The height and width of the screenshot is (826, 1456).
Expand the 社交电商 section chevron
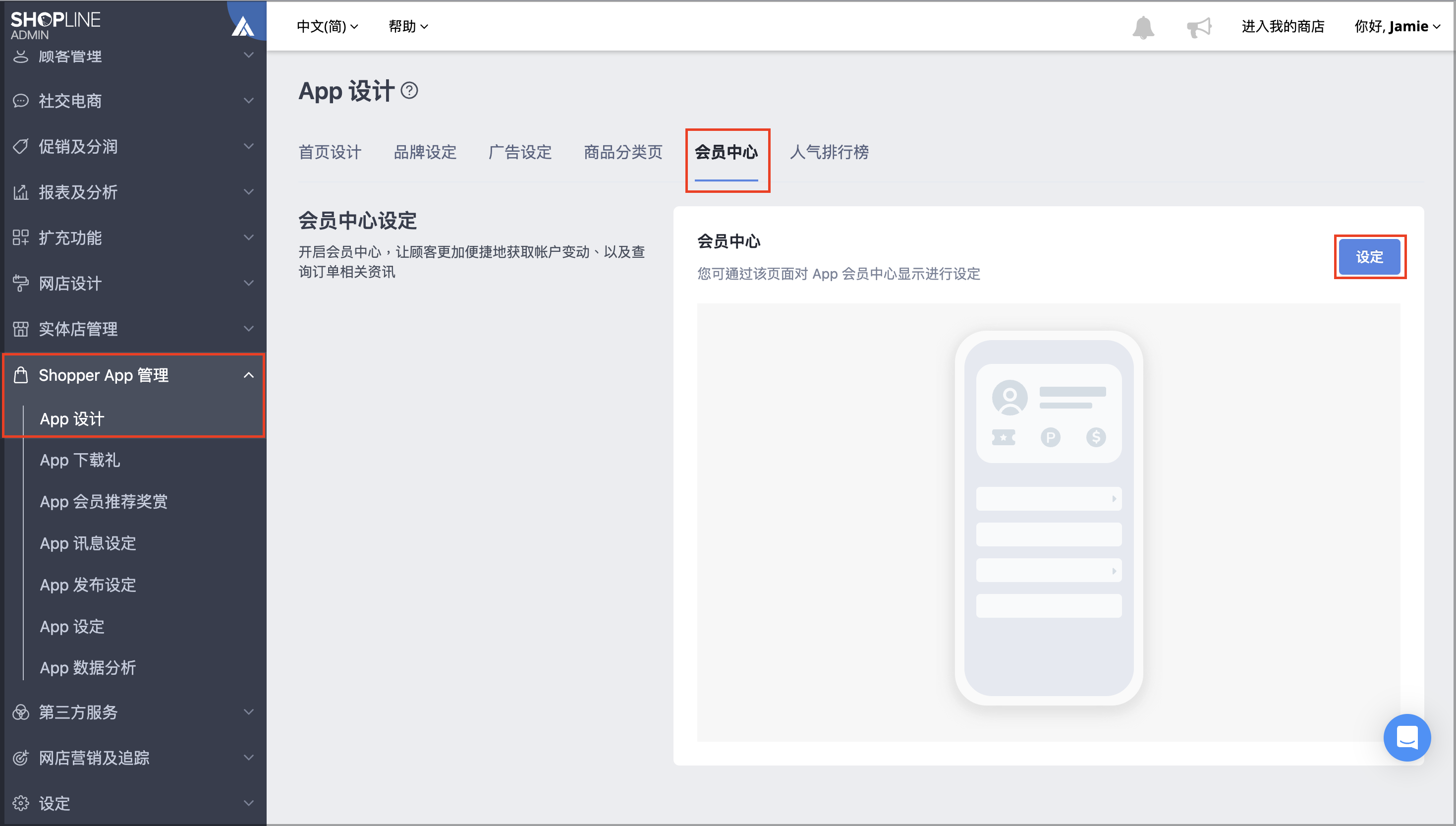tap(248, 101)
